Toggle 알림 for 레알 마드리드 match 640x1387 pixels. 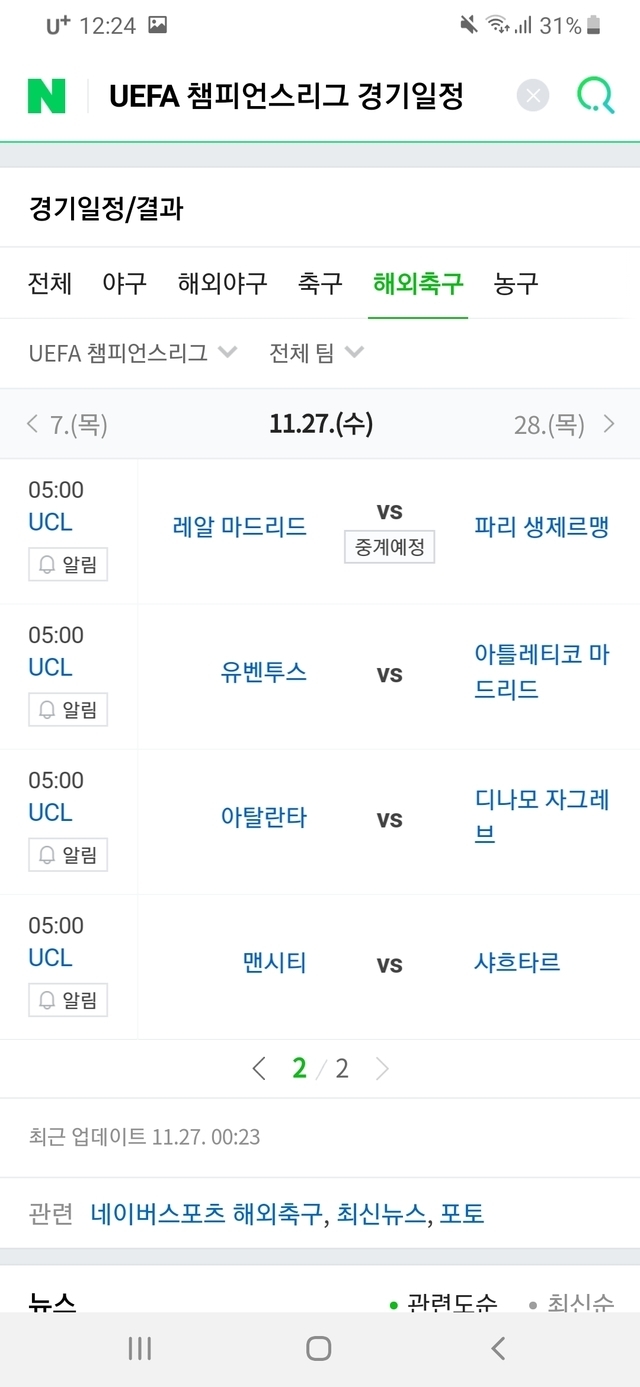(x=68, y=565)
